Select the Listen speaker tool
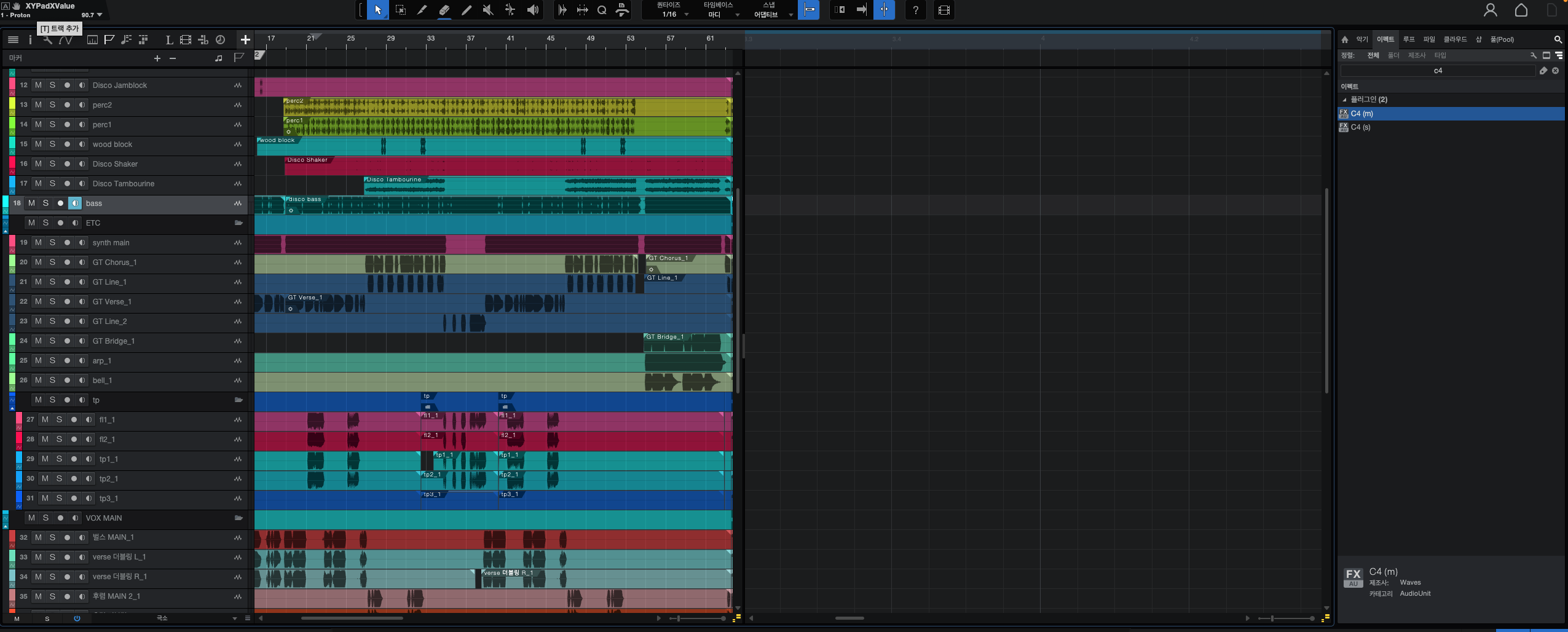 pos(533,10)
